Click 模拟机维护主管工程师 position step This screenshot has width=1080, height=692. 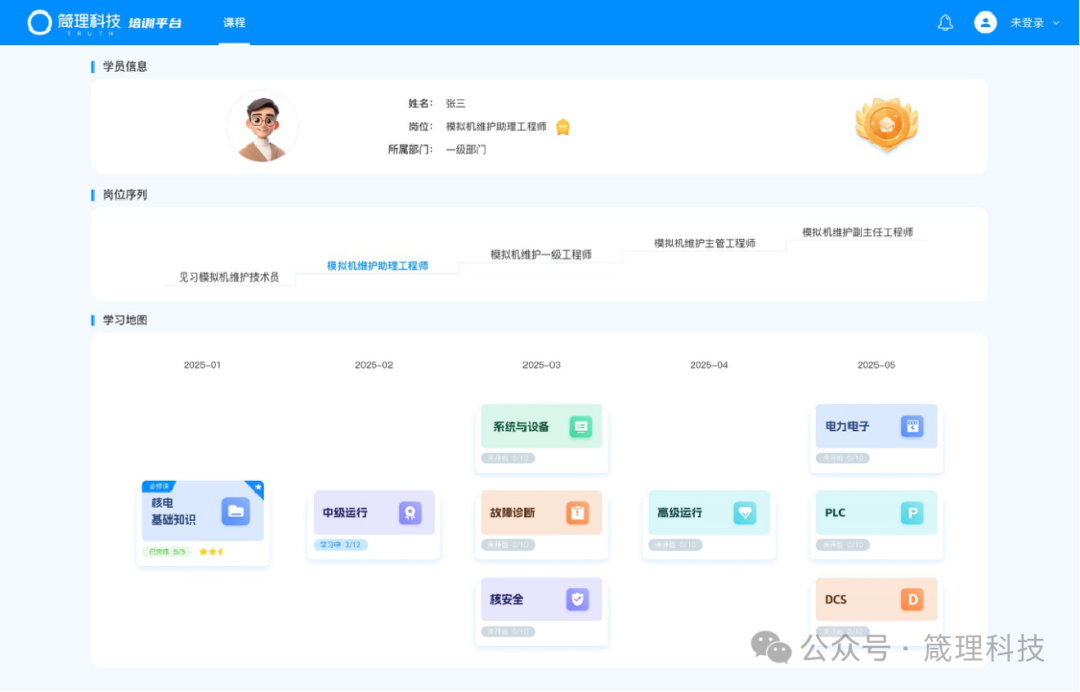pos(704,243)
